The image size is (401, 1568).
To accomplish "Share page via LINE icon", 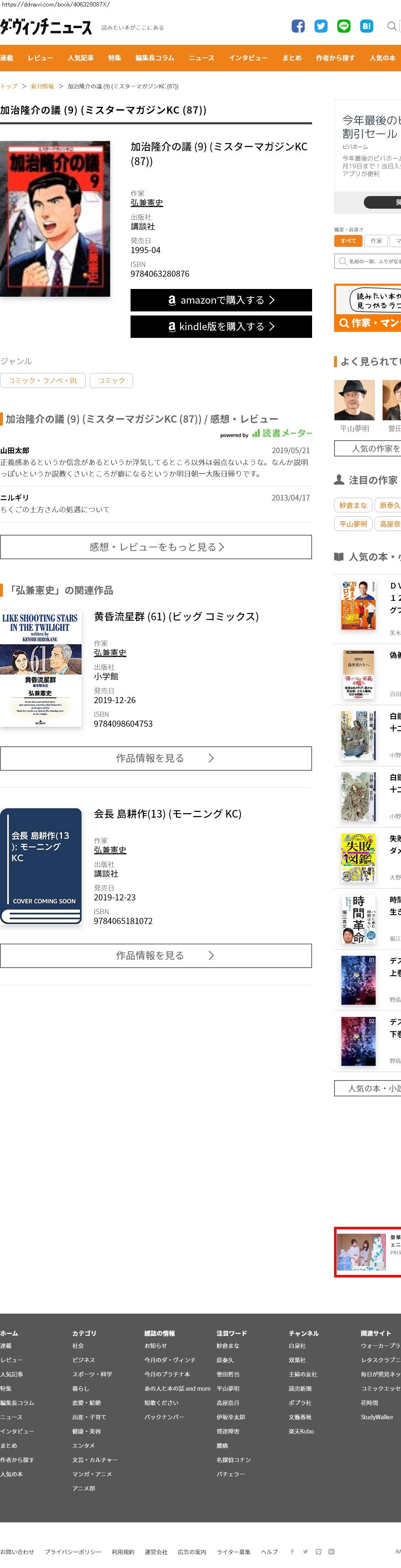I will (344, 26).
